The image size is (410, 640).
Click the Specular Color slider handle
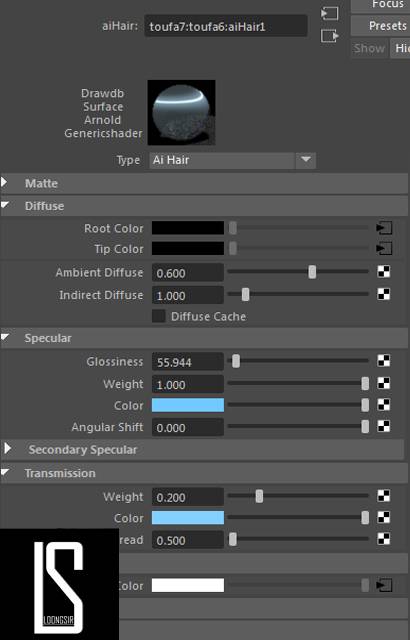(x=365, y=405)
